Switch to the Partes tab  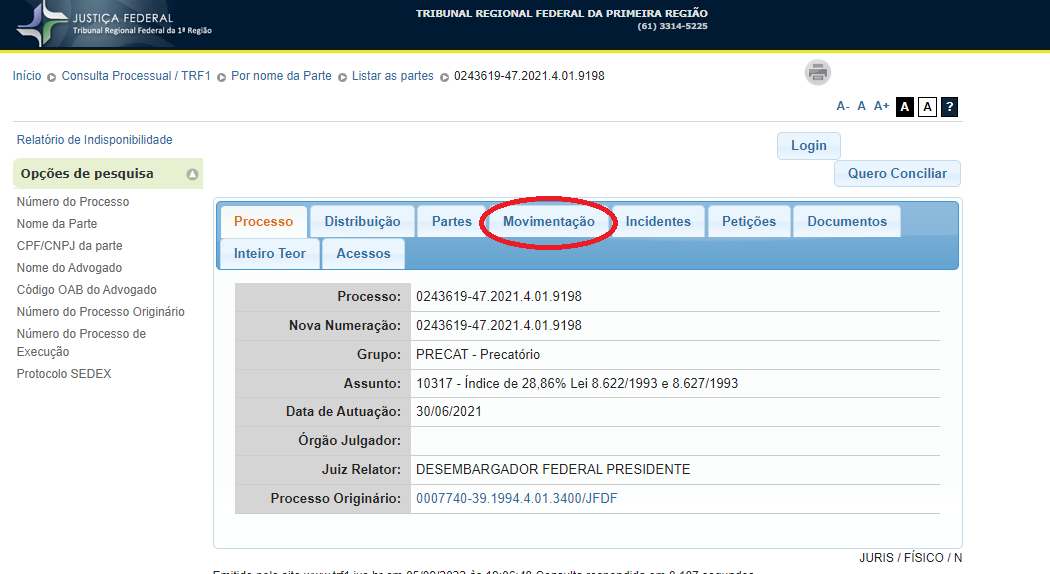(451, 222)
